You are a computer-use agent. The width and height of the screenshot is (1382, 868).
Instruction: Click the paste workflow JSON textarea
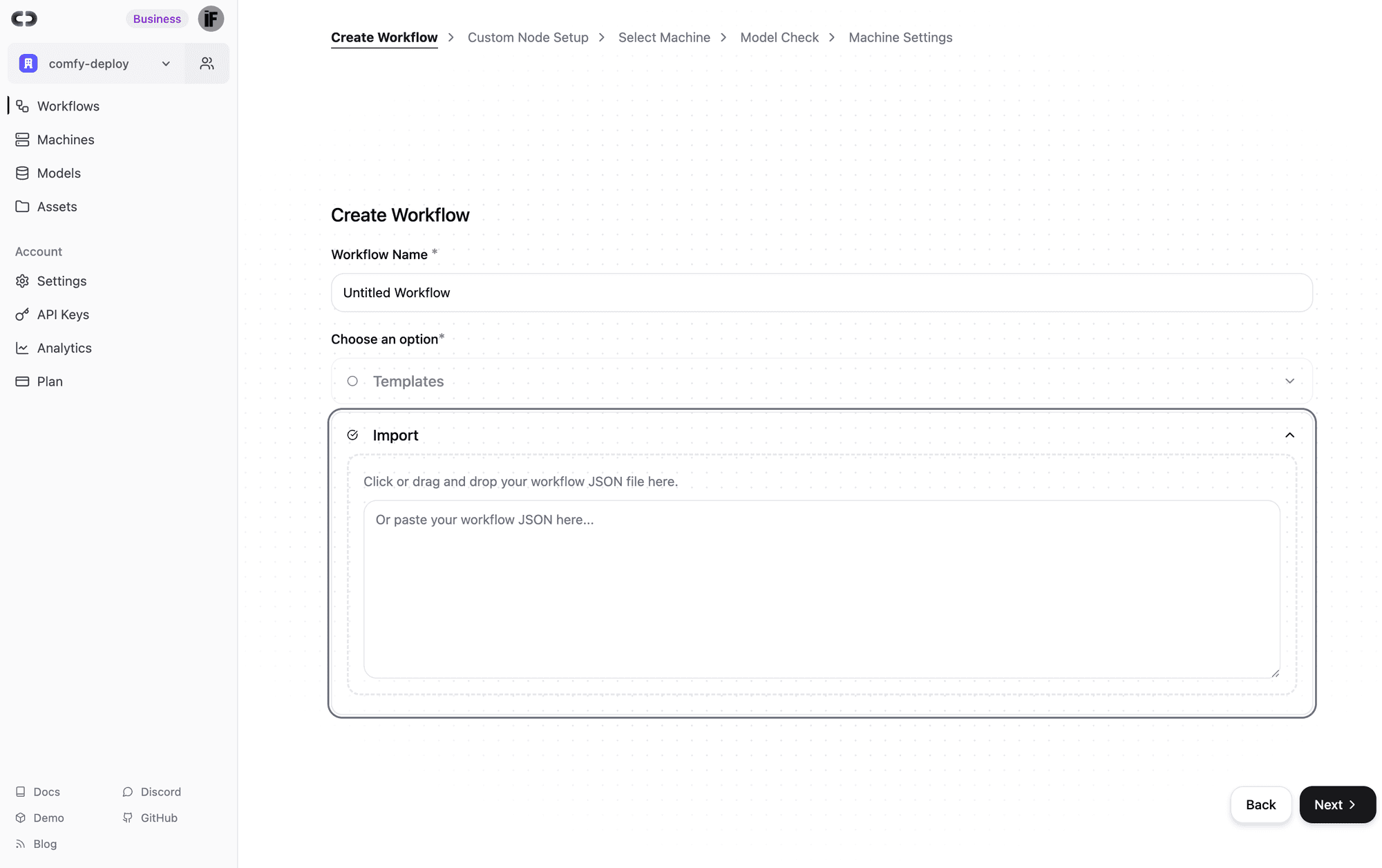[x=821, y=589]
